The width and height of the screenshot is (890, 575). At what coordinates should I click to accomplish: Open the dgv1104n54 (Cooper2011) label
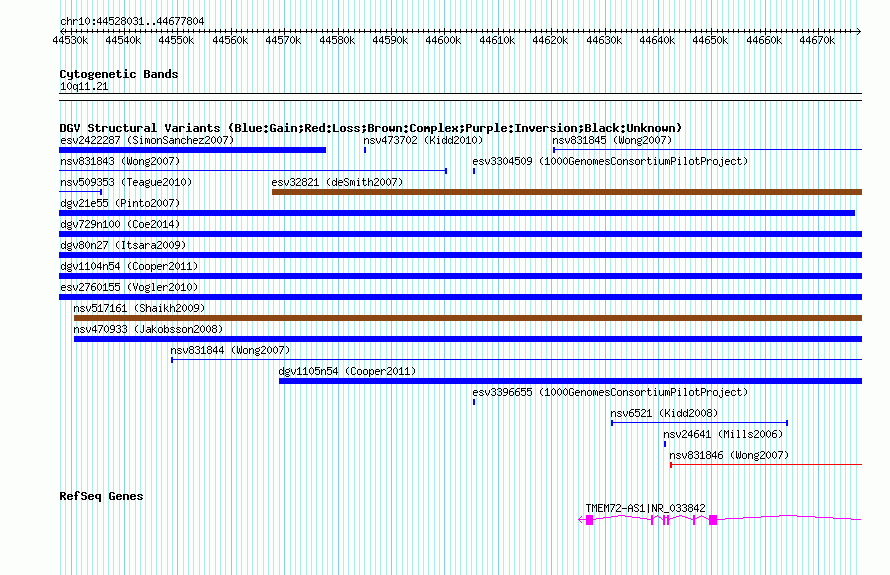[129, 266]
